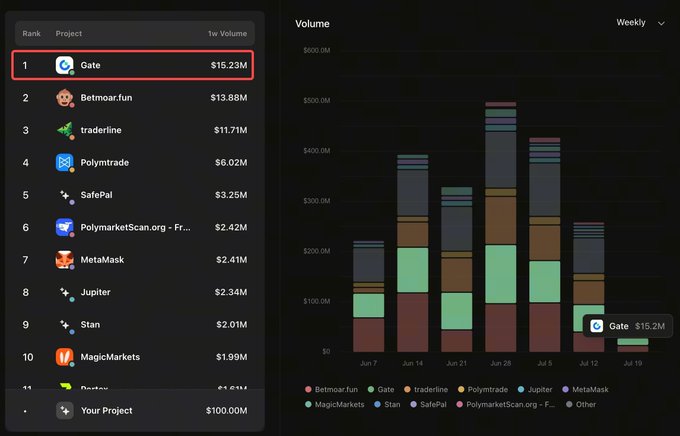
Task: Click the Jul 19 bar in chart
Action: click(633, 345)
